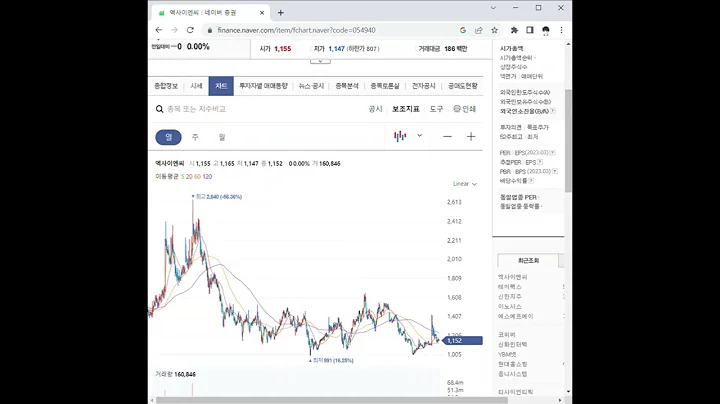
Task: Open 신한지주 from recent views
Action: [x=510, y=297]
